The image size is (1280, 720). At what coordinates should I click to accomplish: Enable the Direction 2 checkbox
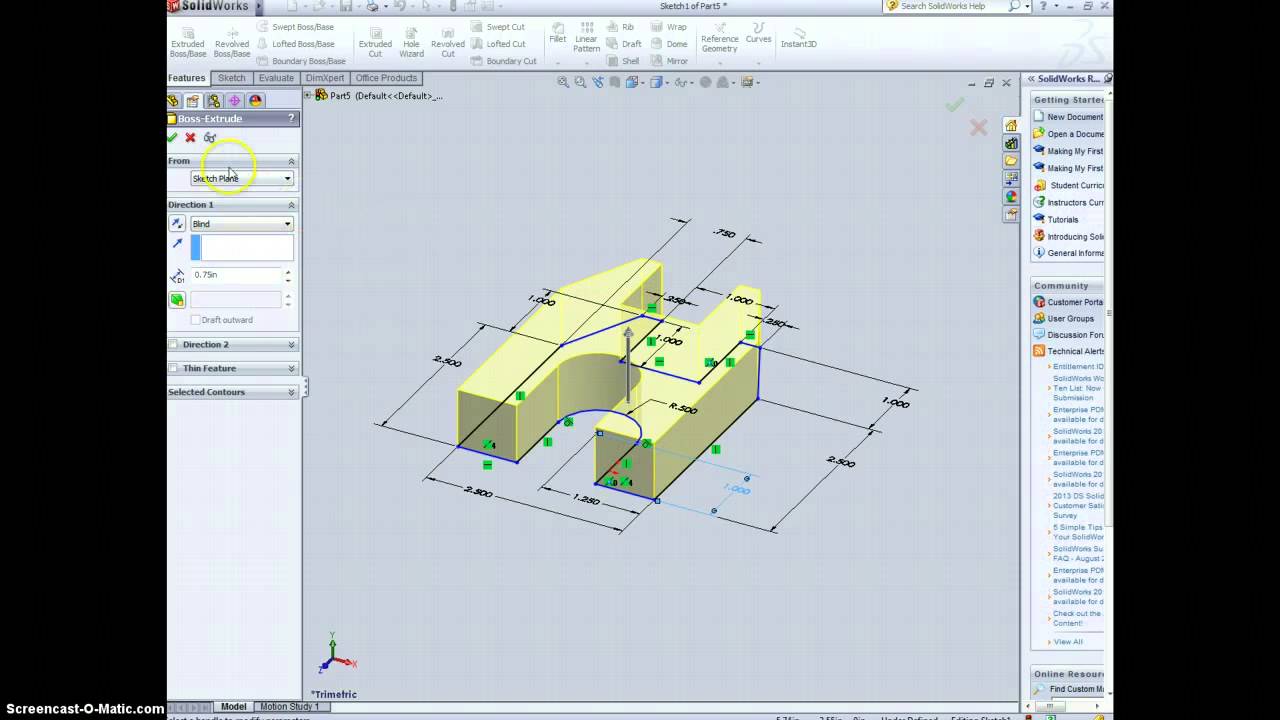click(x=173, y=344)
